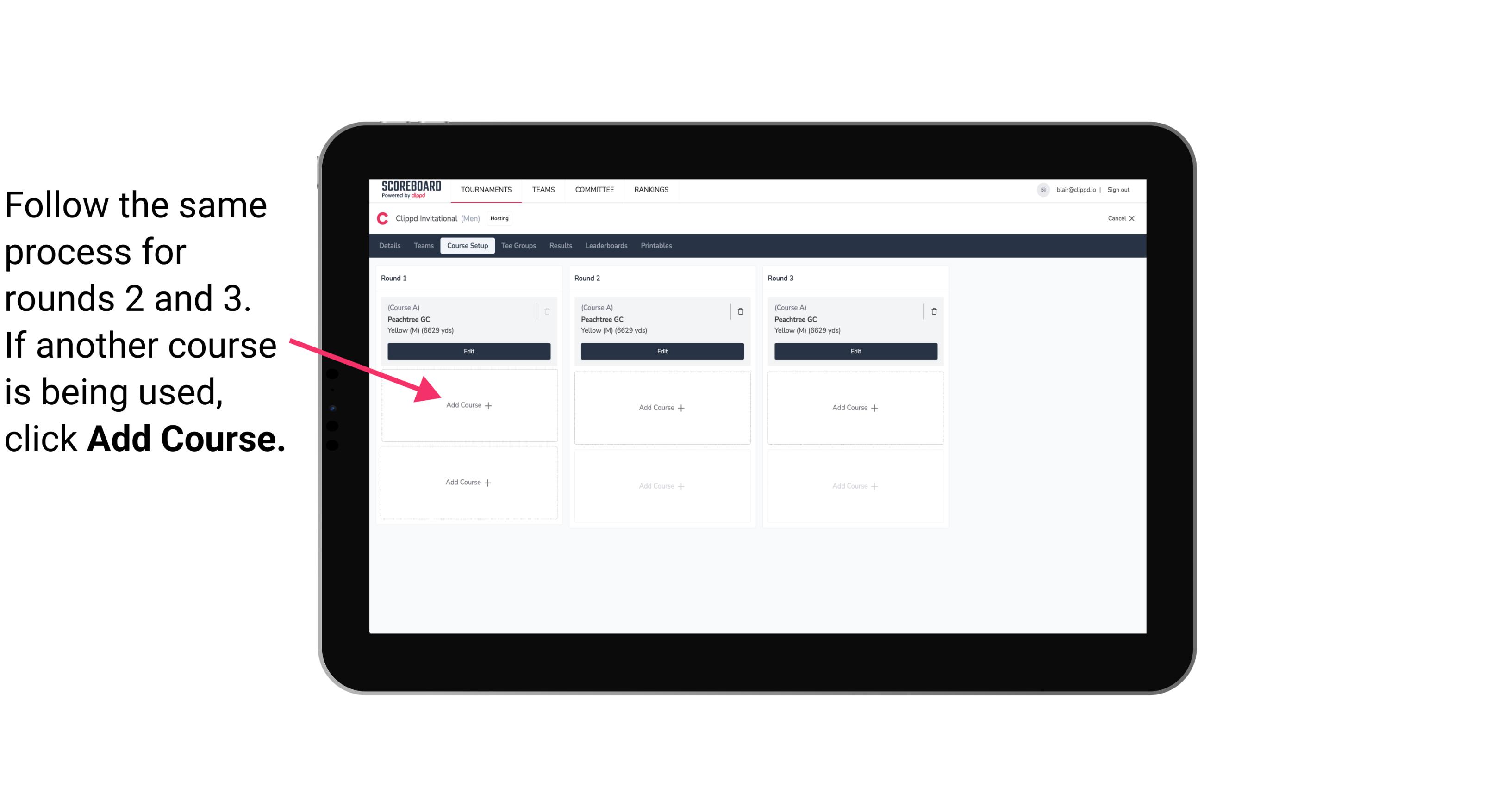The height and width of the screenshot is (812, 1510).
Task: Click the delete icon for Round 1 course
Action: (x=548, y=311)
